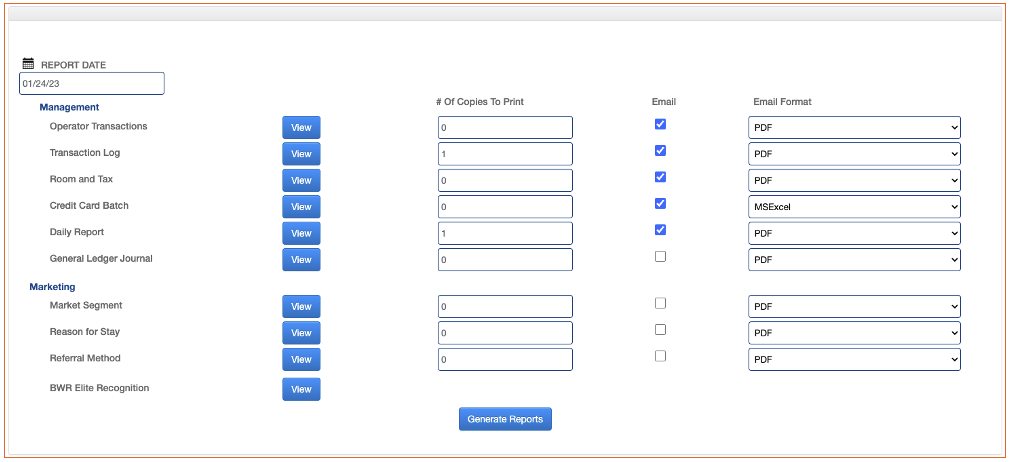View the Credit Card Batch report
This screenshot has width=1010, height=462.
(301, 206)
